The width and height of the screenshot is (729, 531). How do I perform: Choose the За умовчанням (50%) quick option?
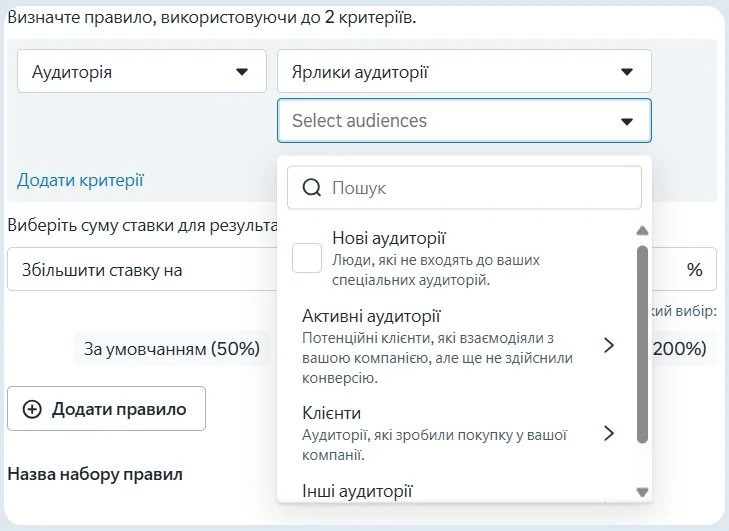pos(172,349)
